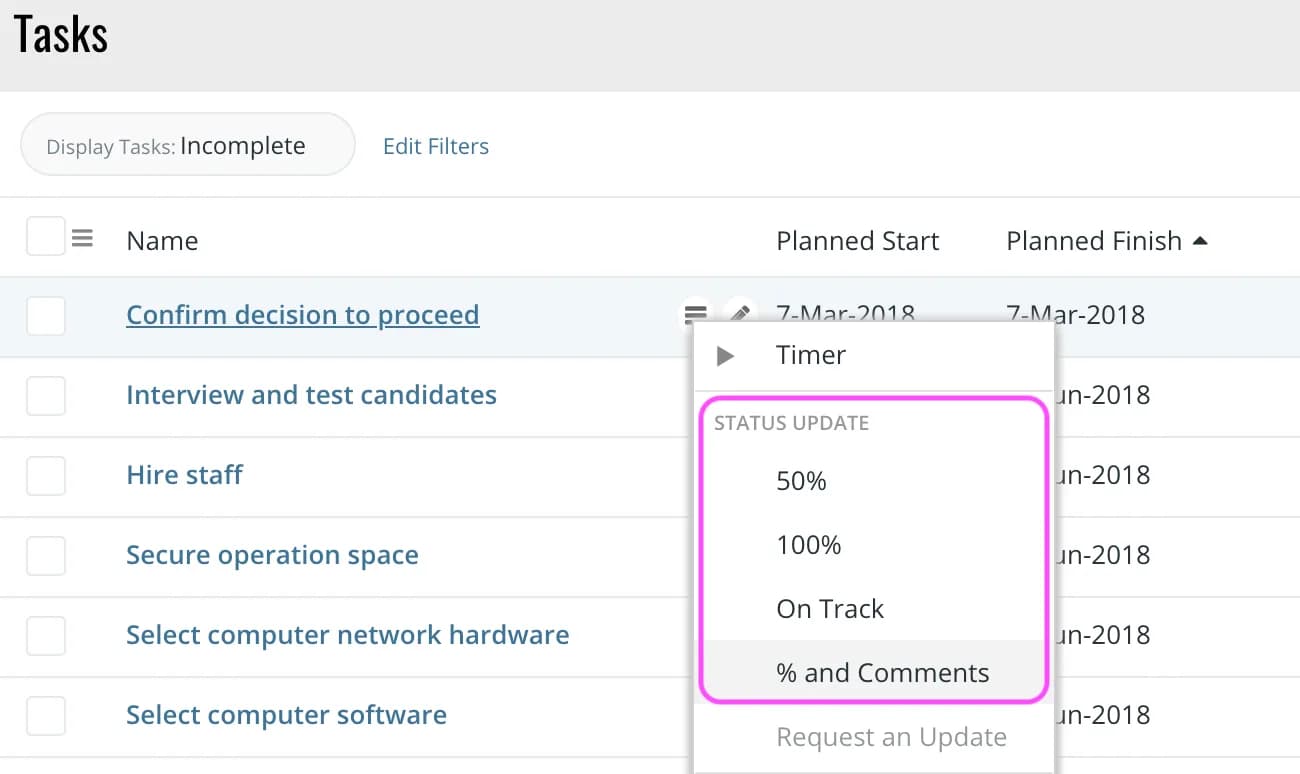Tick the checkbox beside Hire staff

coord(45,476)
